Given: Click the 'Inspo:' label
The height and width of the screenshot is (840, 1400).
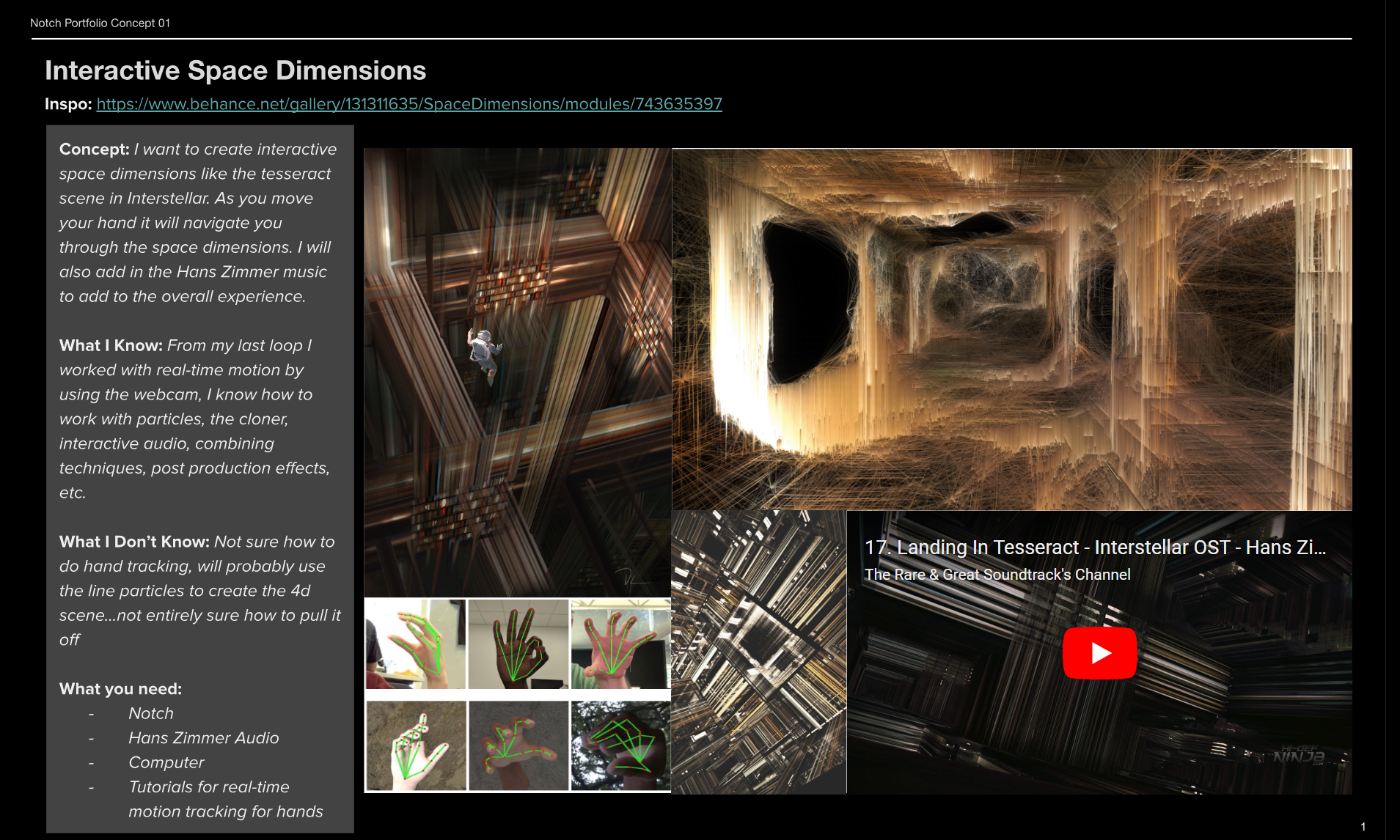Looking at the screenshot, I should (x=68, y=104).
